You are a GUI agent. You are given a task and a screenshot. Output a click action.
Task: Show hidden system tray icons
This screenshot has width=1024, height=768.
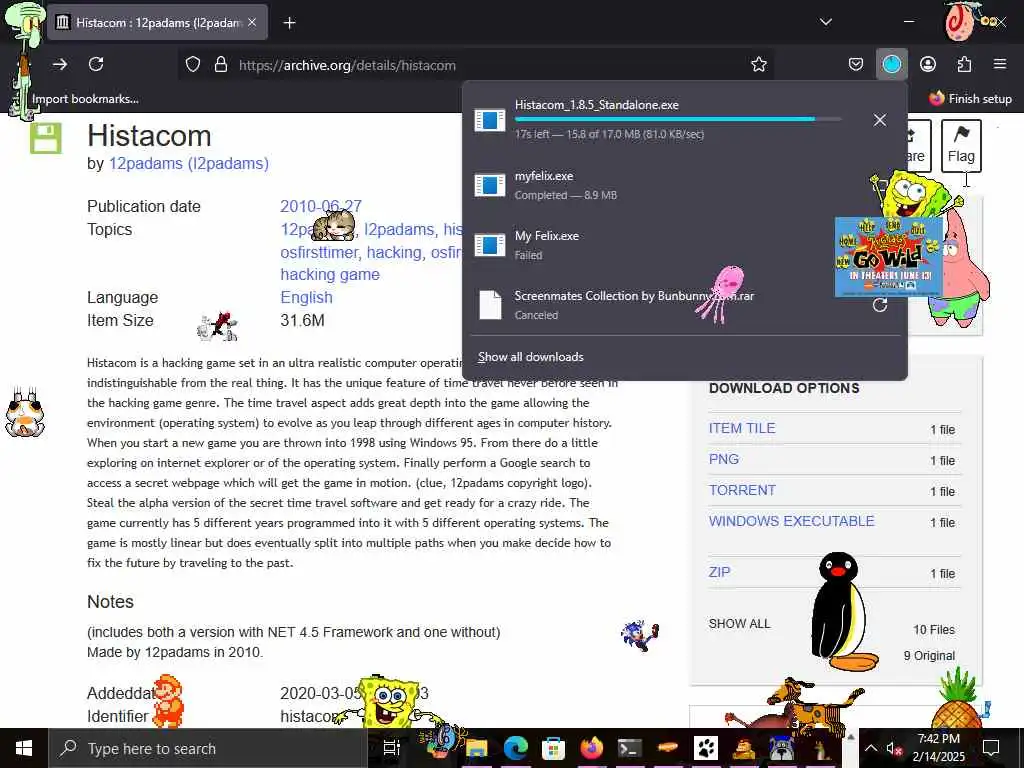click(871, 748)
